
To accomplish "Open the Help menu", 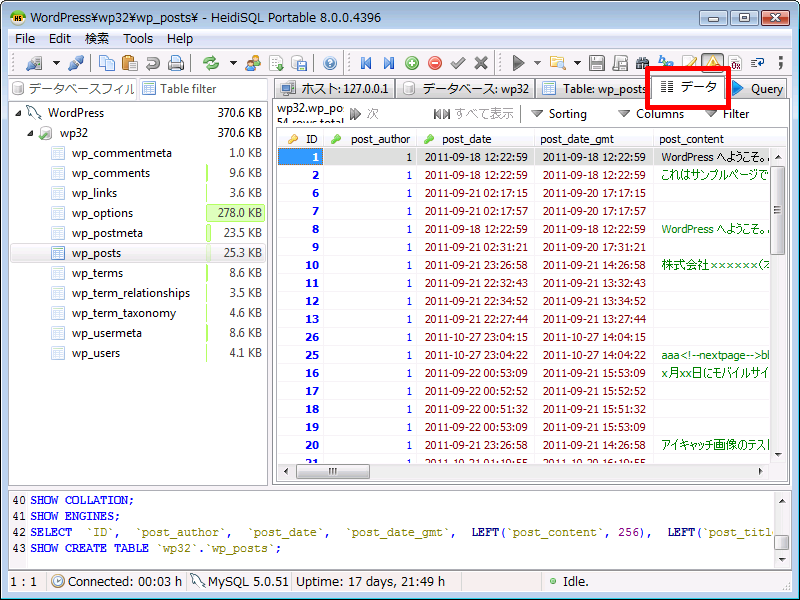I will coord(180,39).
